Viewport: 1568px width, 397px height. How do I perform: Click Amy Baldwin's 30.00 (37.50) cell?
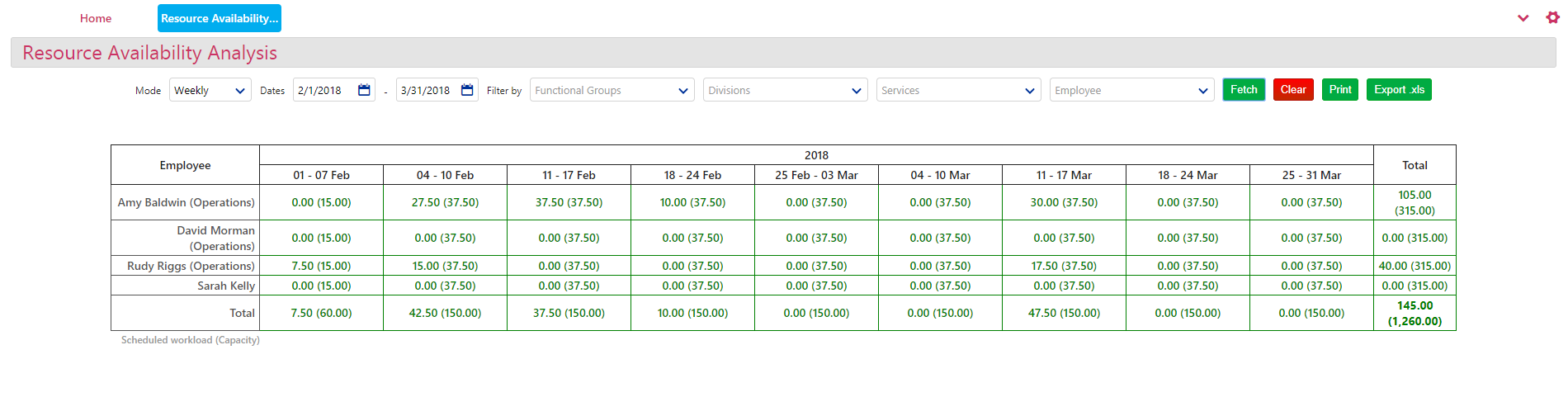[x=1064, y=202]
